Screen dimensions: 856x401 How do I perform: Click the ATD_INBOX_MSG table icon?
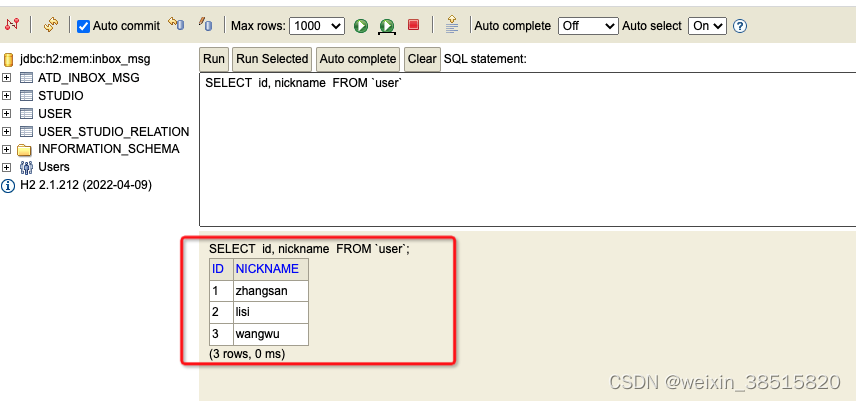(26, 77)
